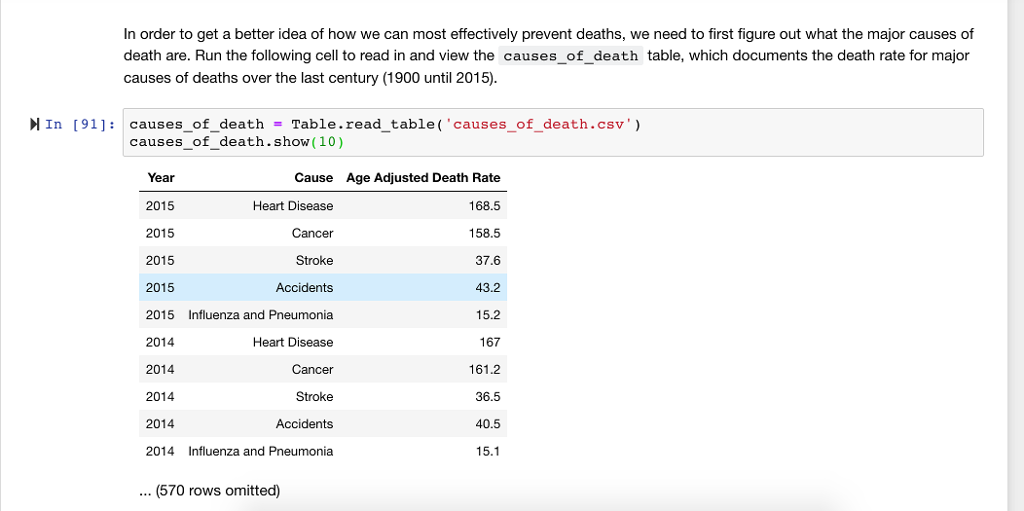Select the highlighted 2015 Accidents cause cell
This screenshot has width=1024, height=511.
304,288
